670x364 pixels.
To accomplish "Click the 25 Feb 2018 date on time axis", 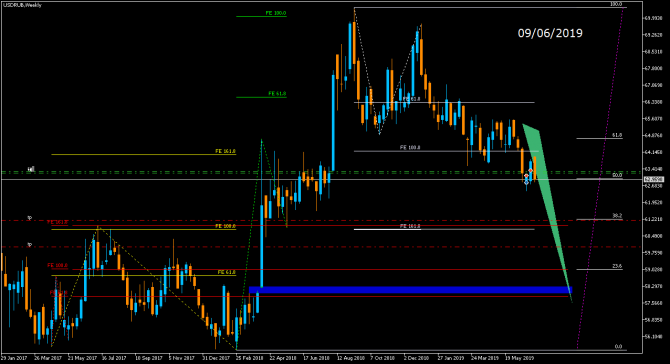I will click(250, 358).
